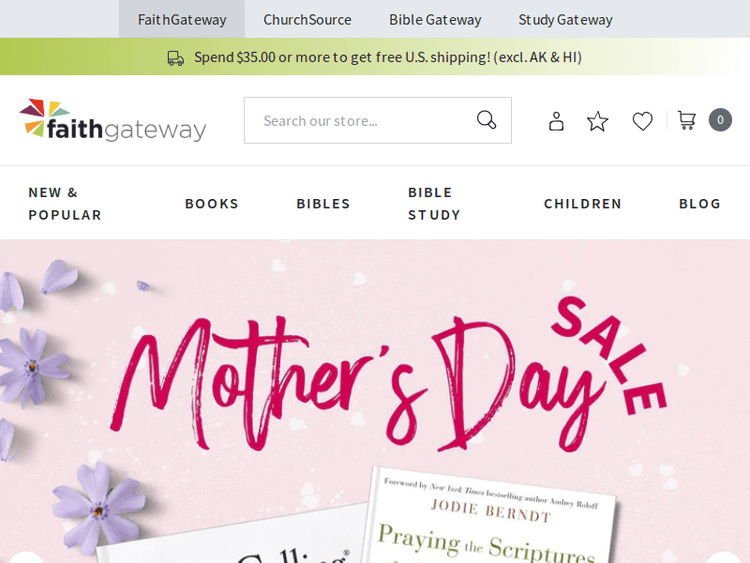Focus the Search our store field
Viewport: 750px width, 563px height.
(x=378, y=121)
